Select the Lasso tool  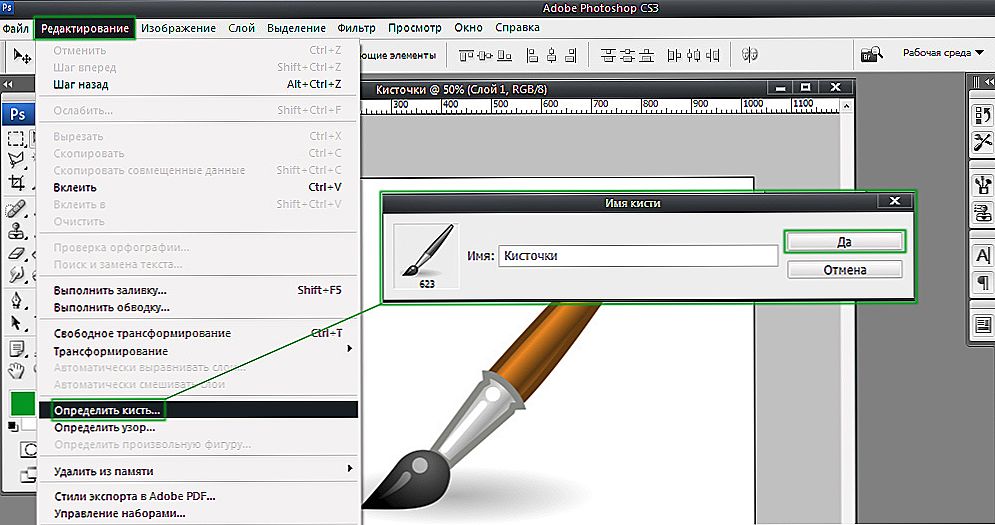[16, 160]
